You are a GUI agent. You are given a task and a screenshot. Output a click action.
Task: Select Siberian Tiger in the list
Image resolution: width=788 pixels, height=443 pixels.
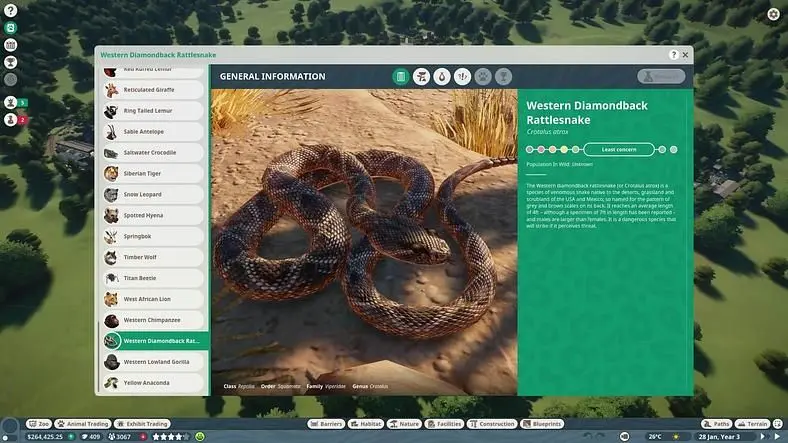(153, 173)
